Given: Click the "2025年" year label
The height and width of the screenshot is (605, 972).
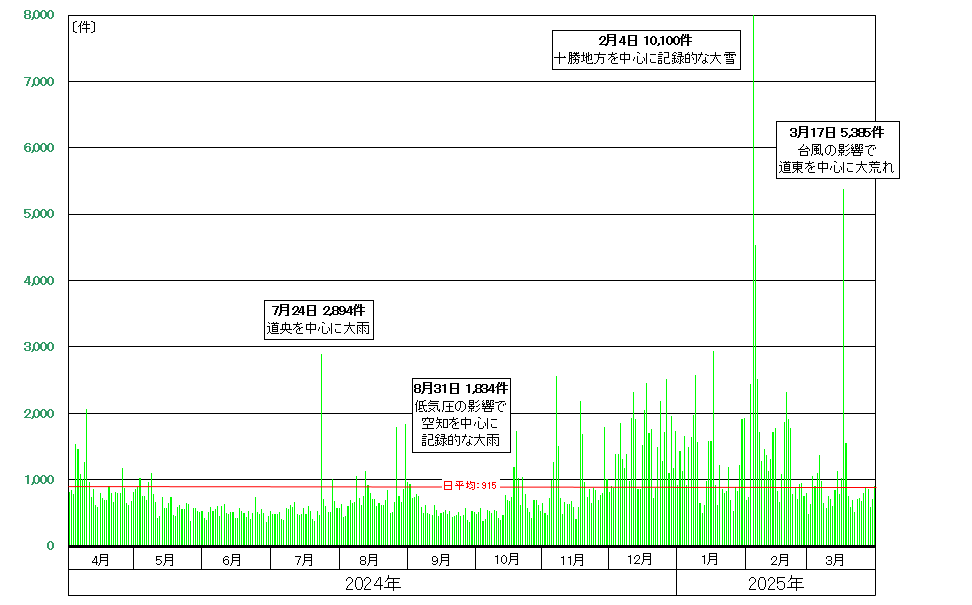Looking at the screenshot, I should pos(776,583).
